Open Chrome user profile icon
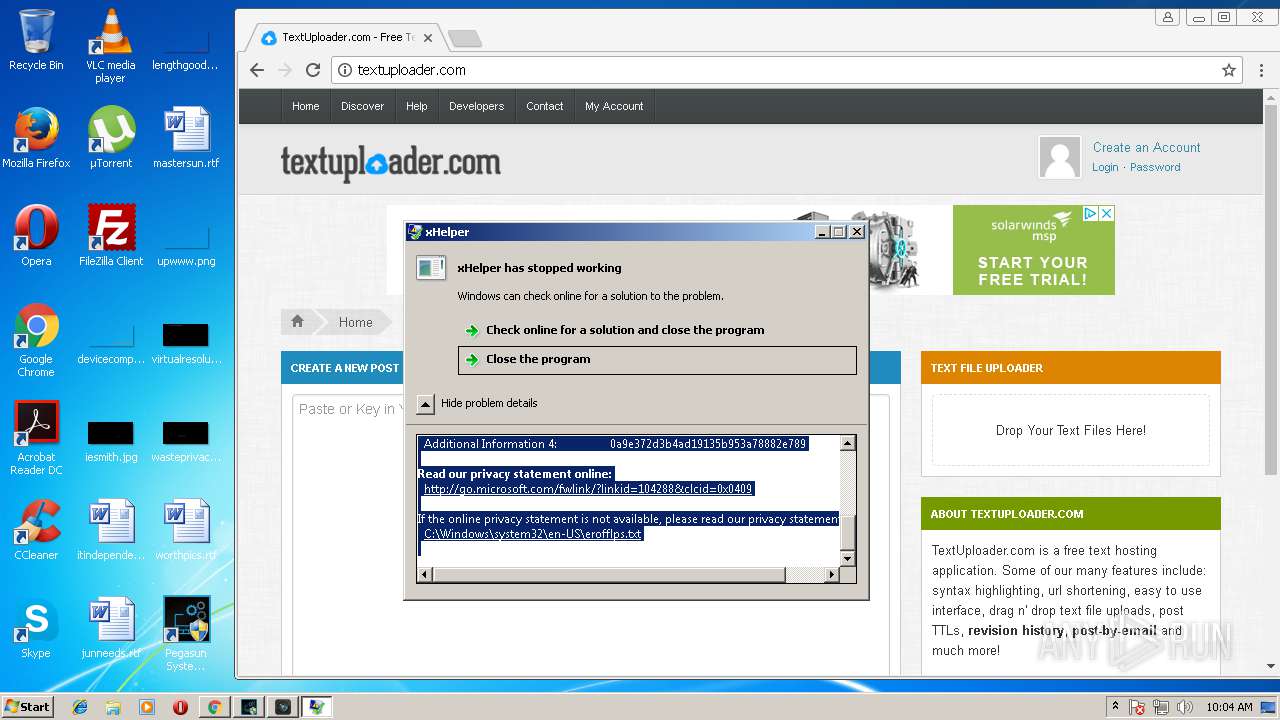The height and width of the screenshot is (720, 1280). click(x=1167, y=17)
